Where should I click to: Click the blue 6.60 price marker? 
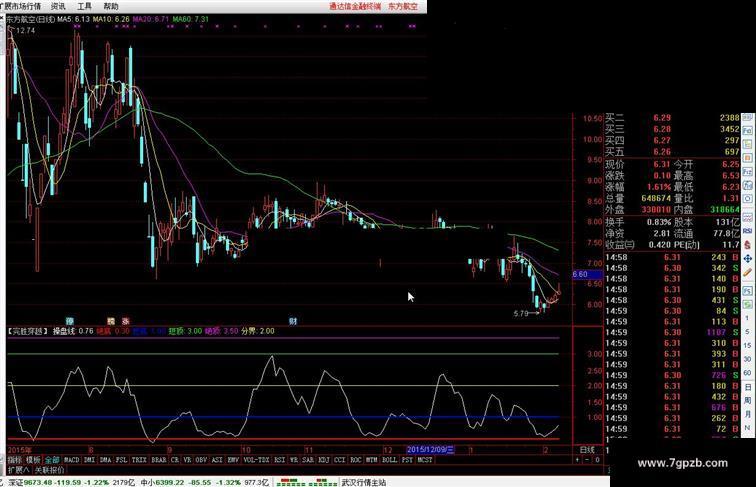(587, 274)
